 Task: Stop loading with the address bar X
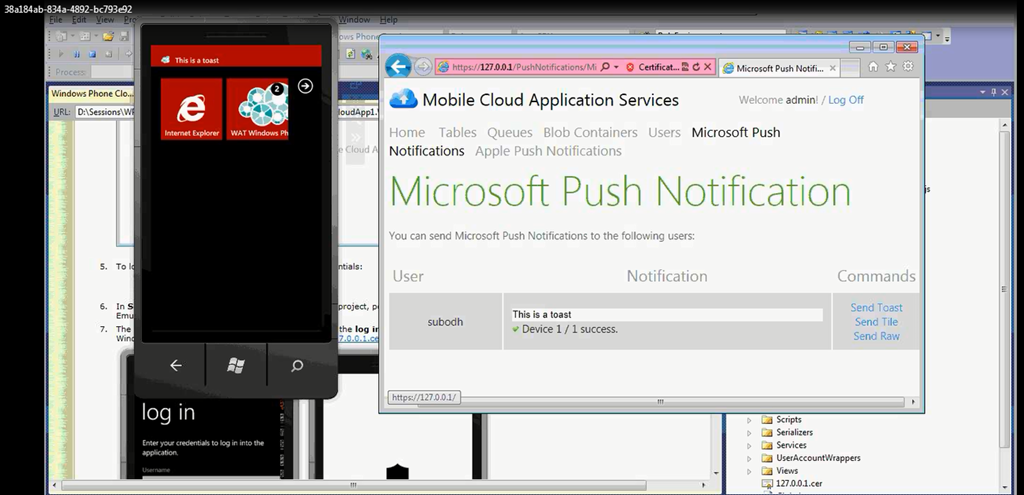[707, 67]
